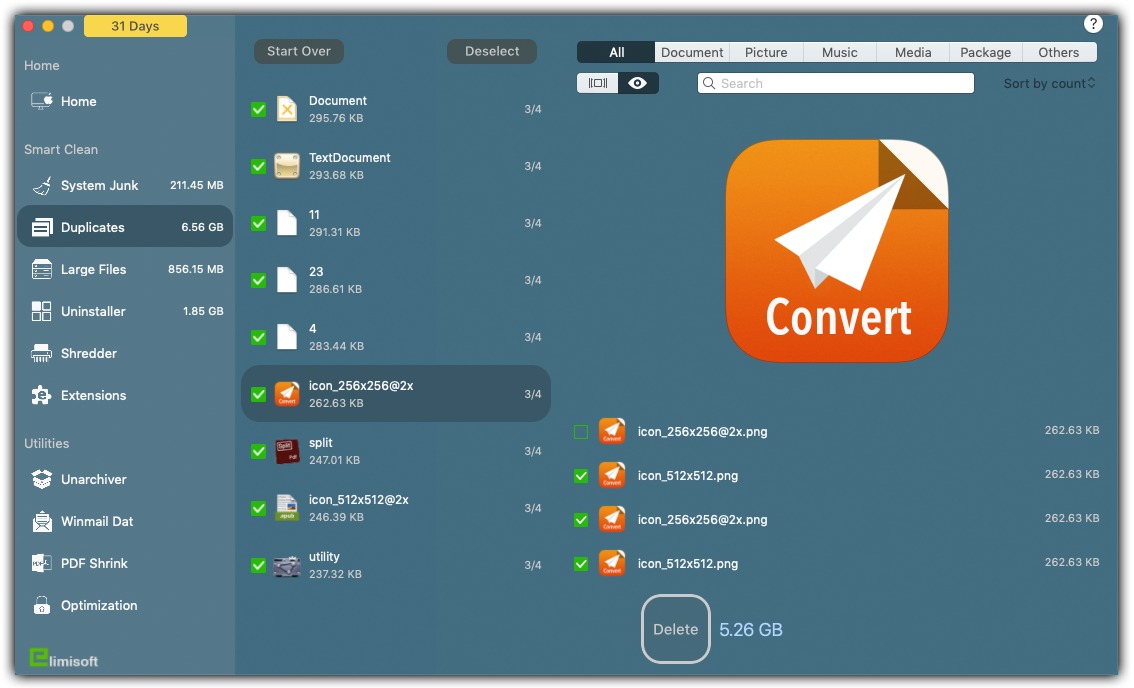Click the Shredder icon in sidebar
The image size is (1134, 688).
(42, 354)
